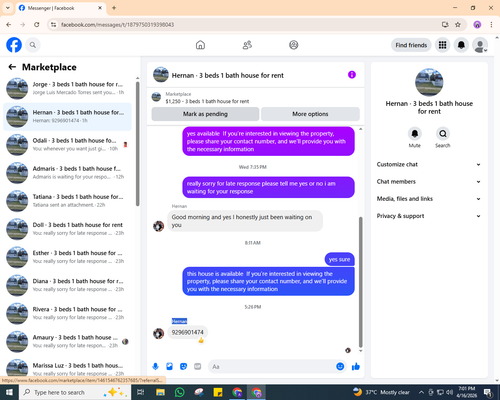This screenshot has width=500, height=400.
Task: Expand Customize chat section
Action: click(429, 164)
